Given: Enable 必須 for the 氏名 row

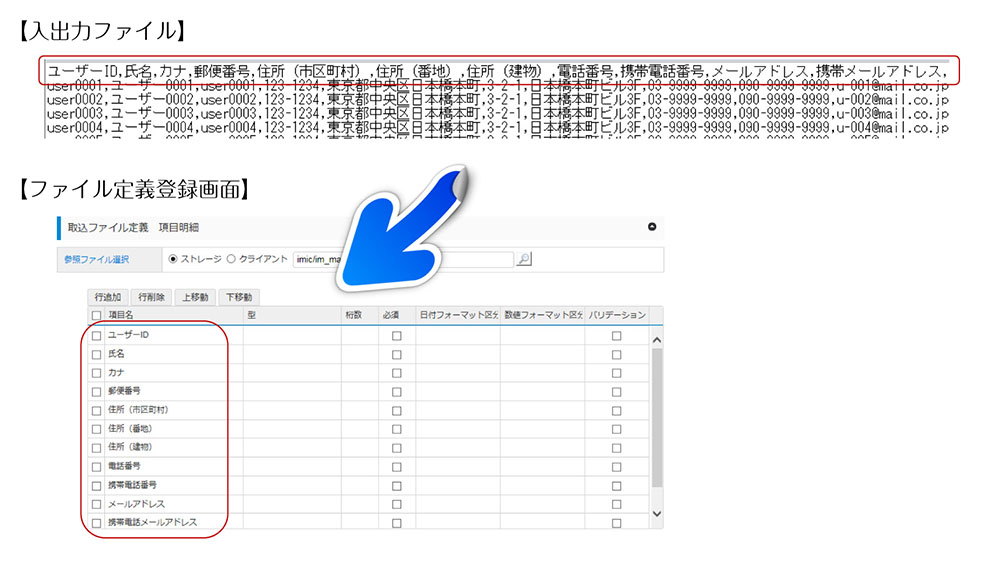Looking at the screenshot, I should 397,355.
